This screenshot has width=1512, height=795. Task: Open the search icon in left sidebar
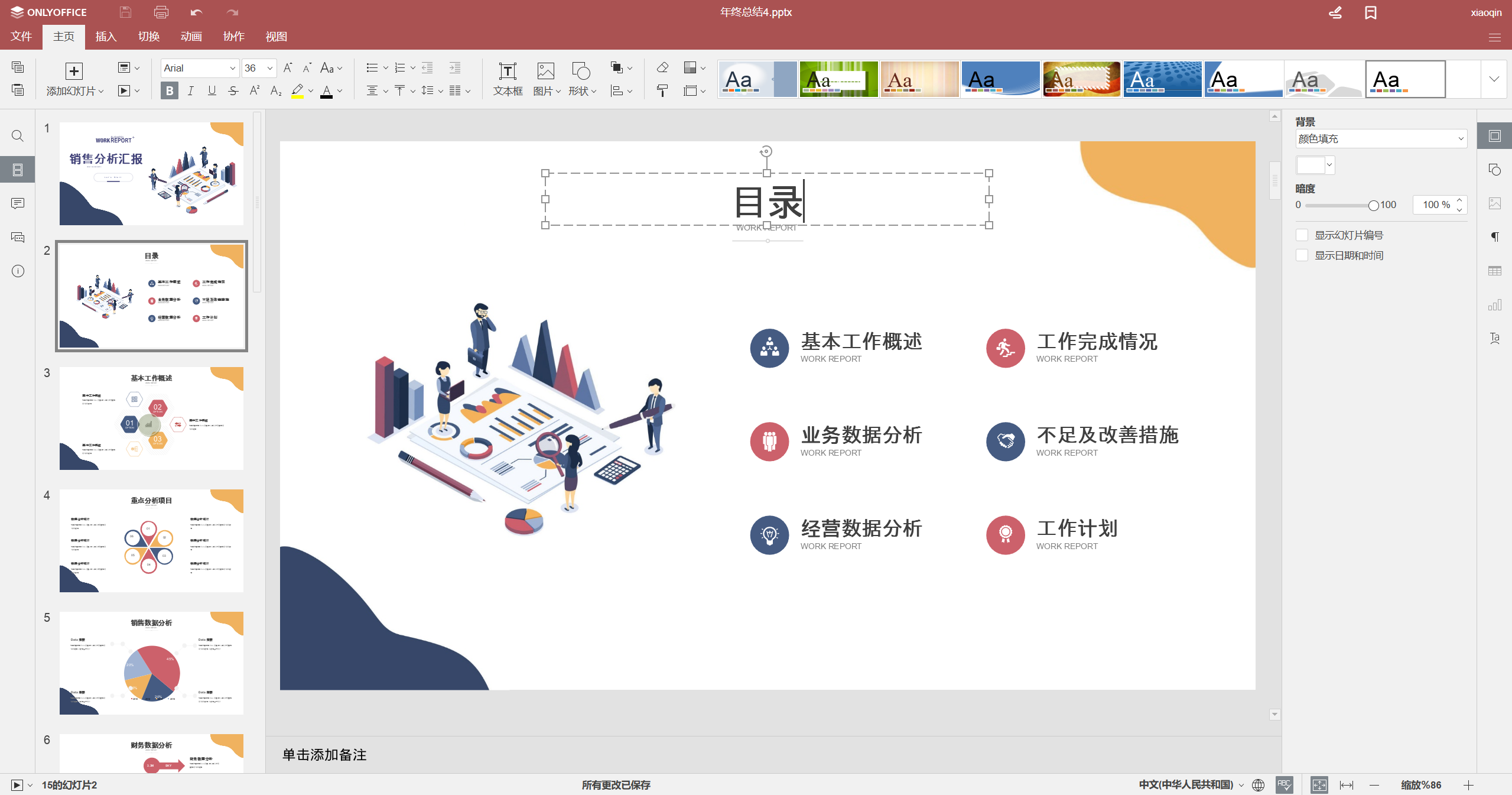[18, 136]
